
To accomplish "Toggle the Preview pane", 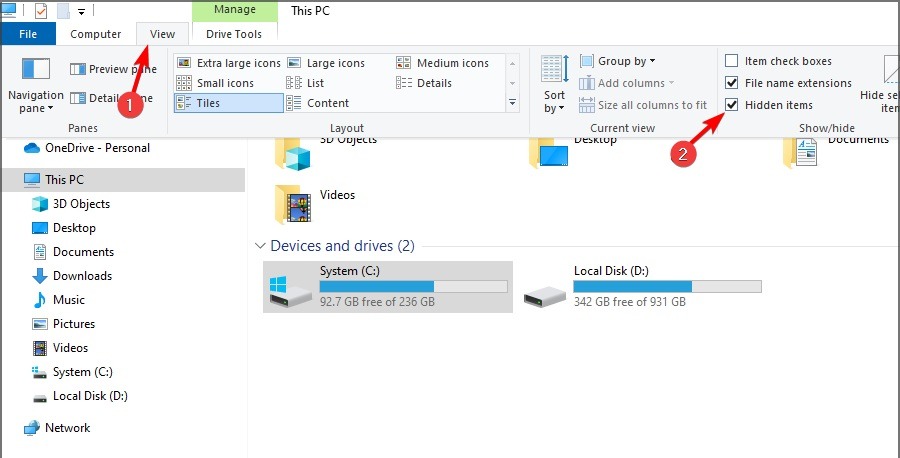I will point(113,69).
